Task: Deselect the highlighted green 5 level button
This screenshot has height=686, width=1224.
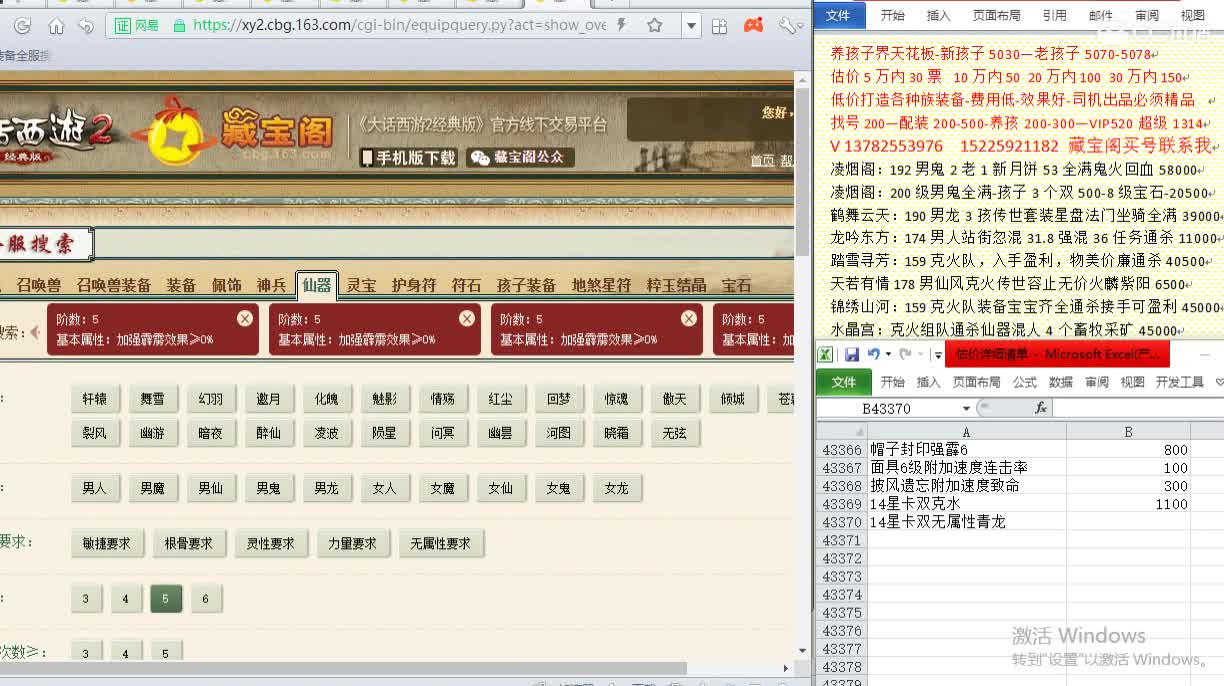Action: click(165, 599)
